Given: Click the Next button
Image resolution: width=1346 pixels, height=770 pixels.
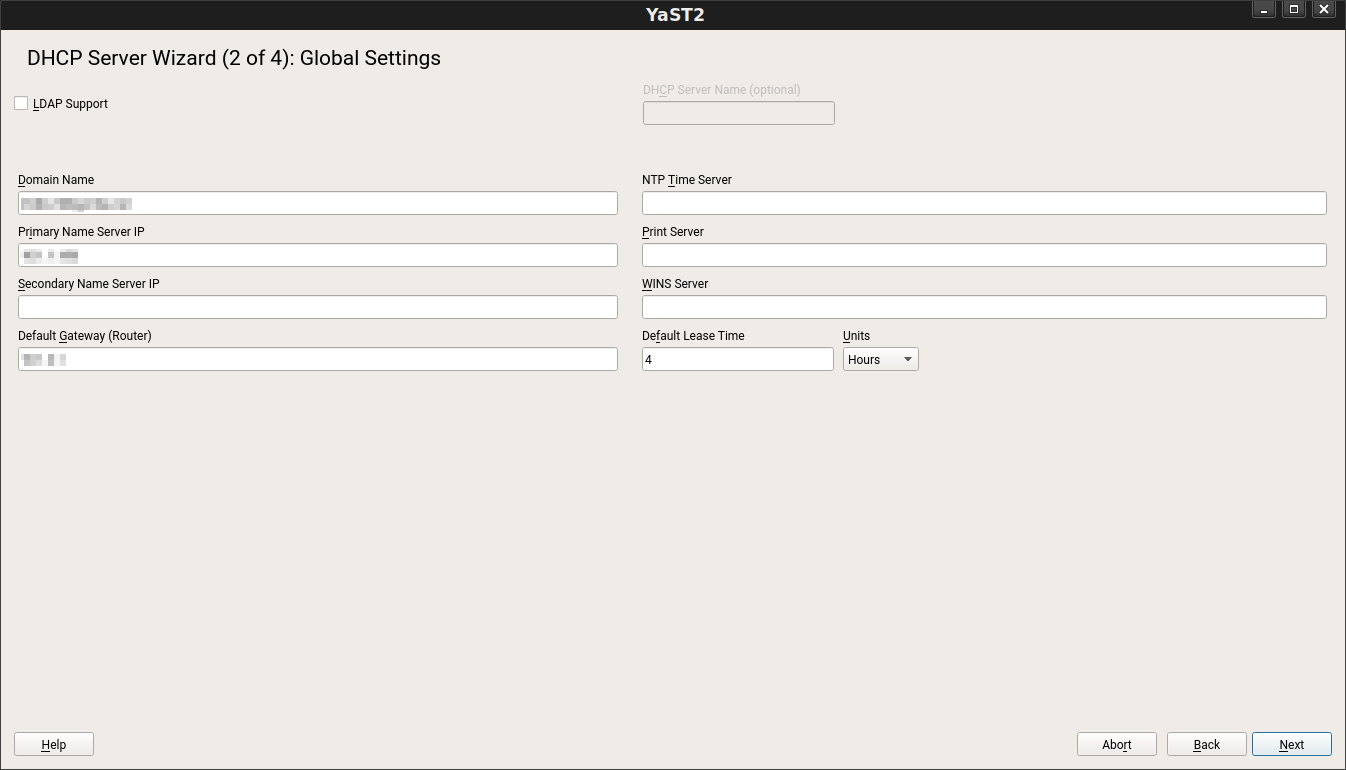Looking at the screenshot, I should point(1291,744).
